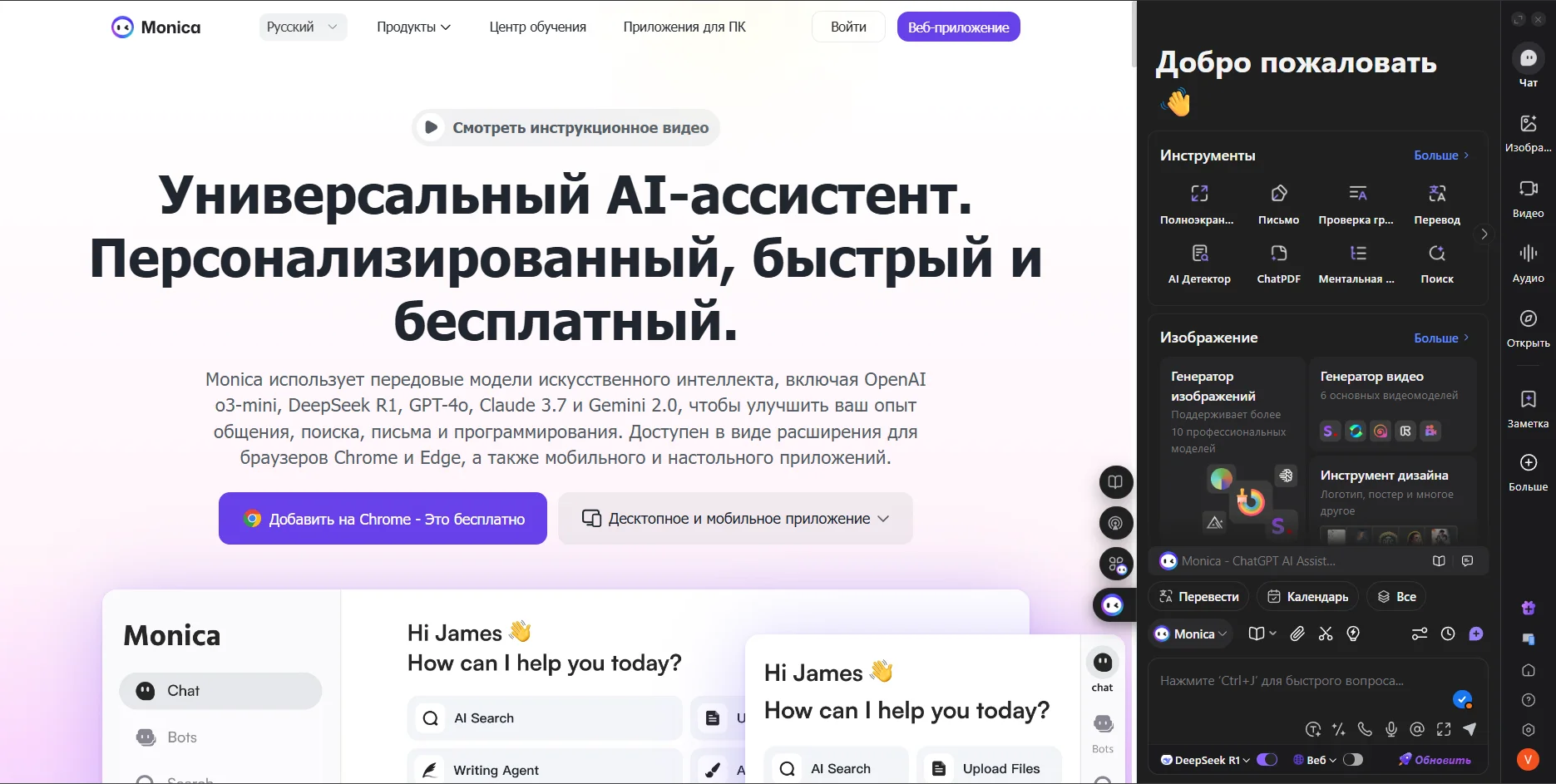Click the orange V user avatar
The image size is (1556, 784).
tap(1528, 758)
